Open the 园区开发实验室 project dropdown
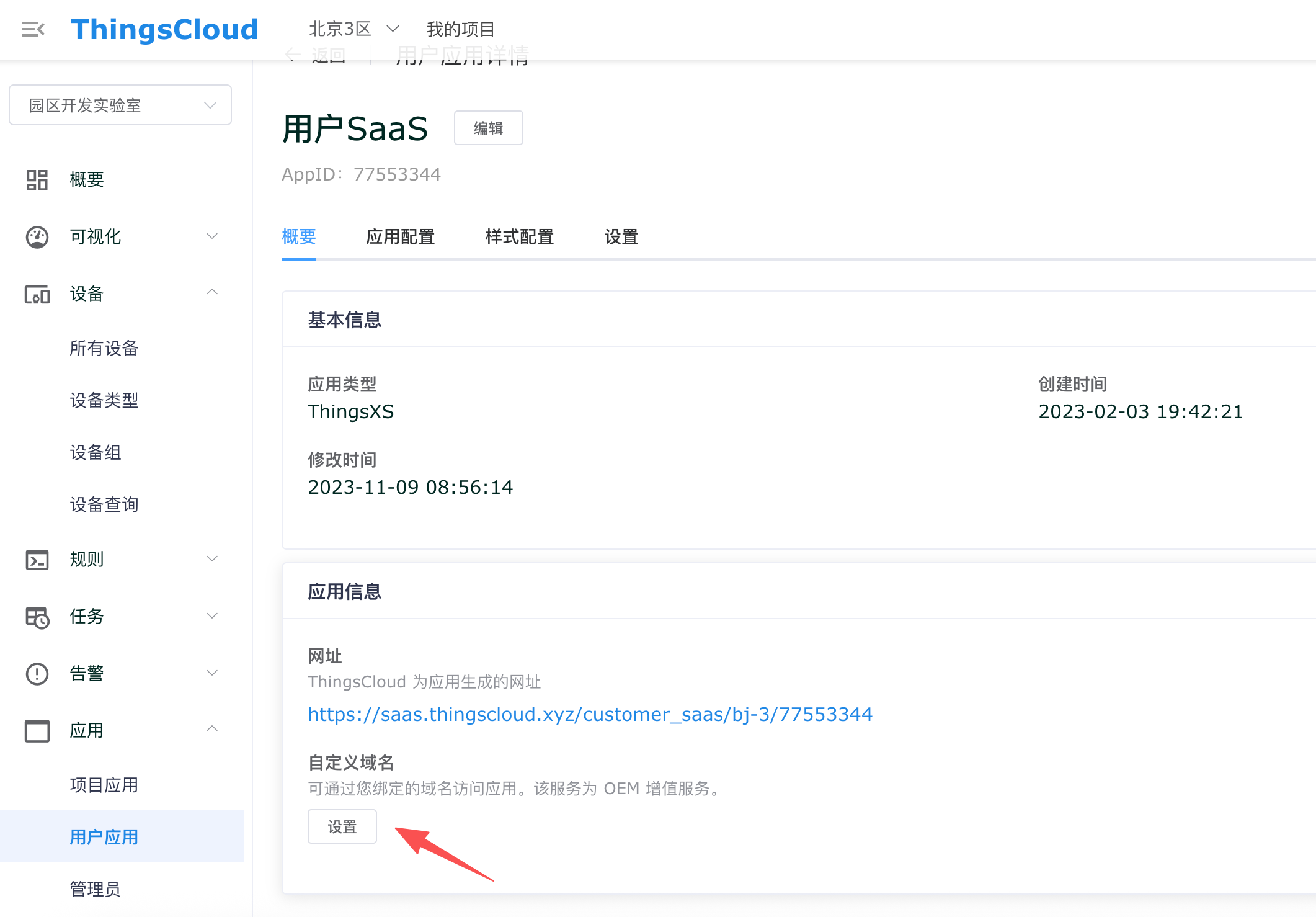 pos(120,105)
